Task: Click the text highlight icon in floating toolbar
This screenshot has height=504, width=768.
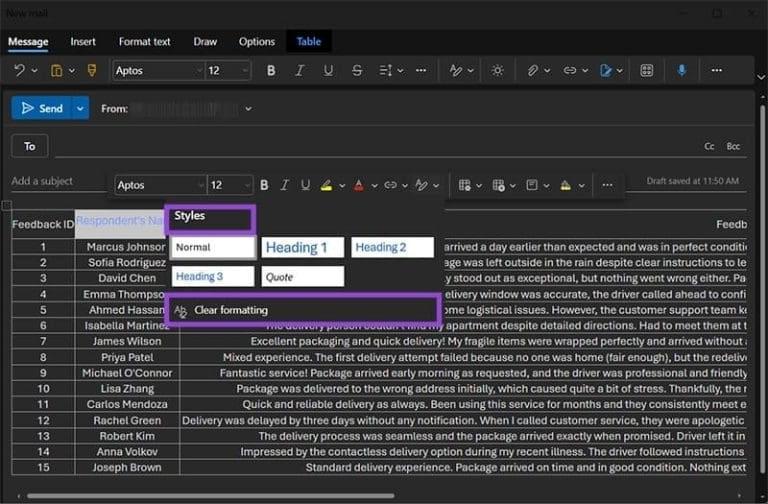Action: pyautogui.click(x=326, y=185)
